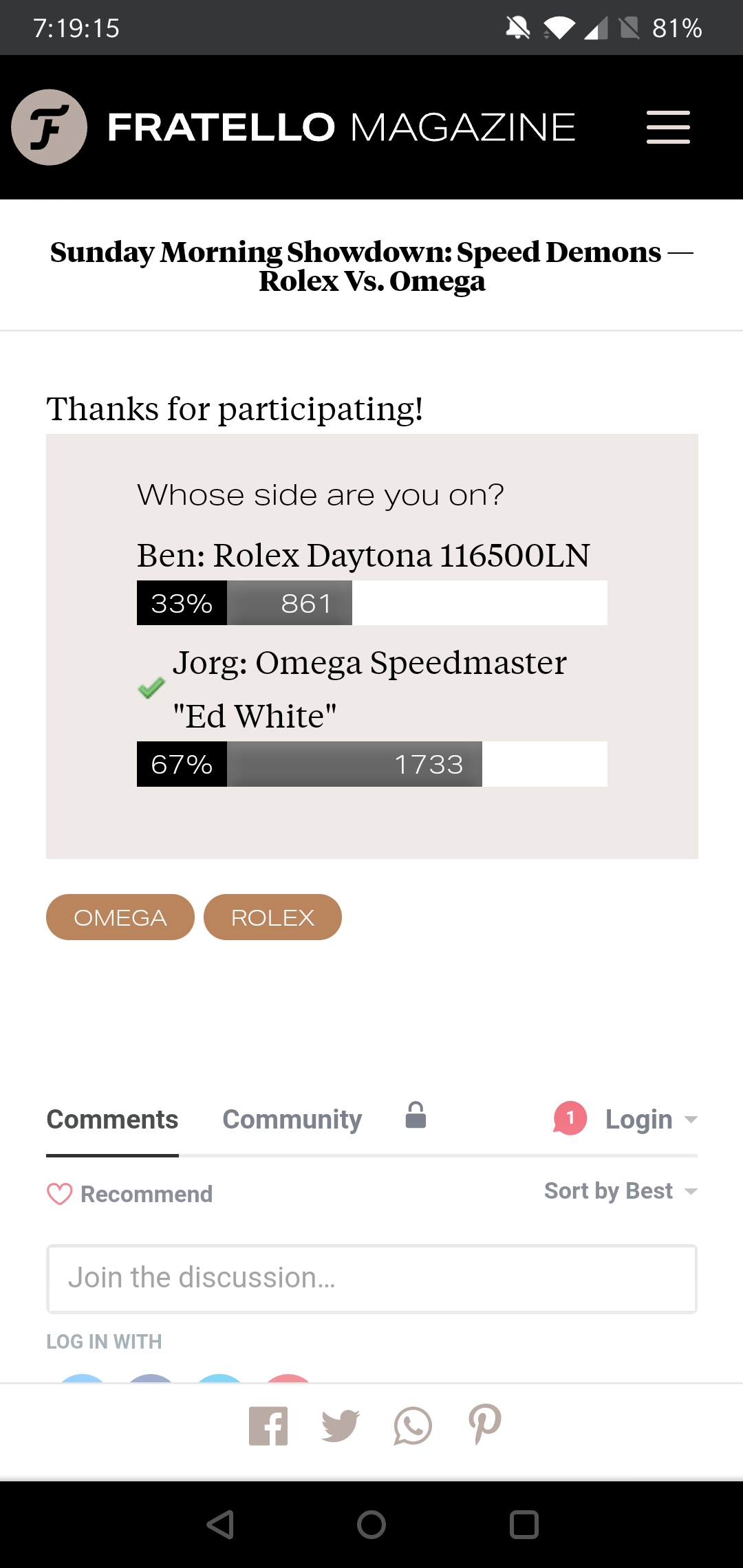Tap the Disqus privacy lock icon
The height and width of the screenshot is (1568, 743).
(x=416, y=1116)
